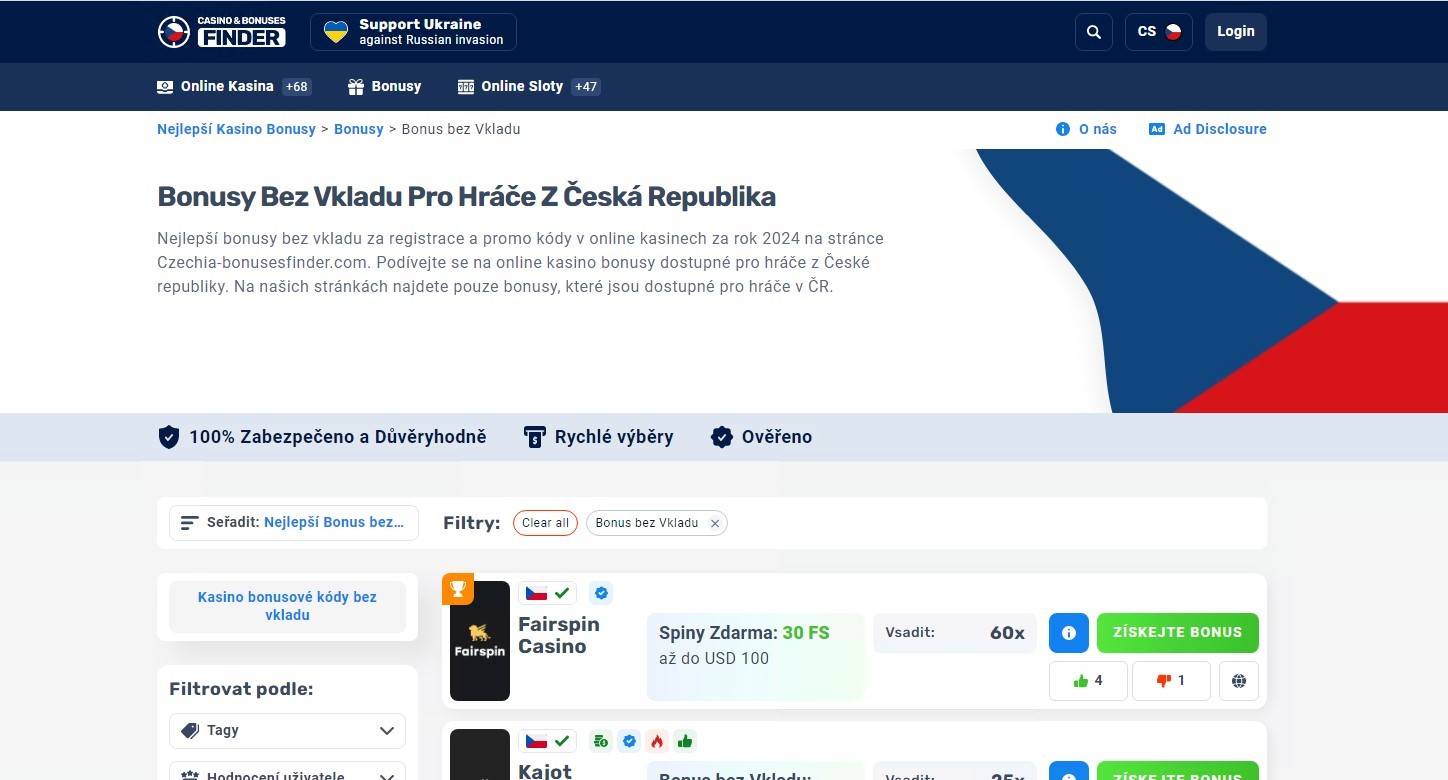Open the Ad Disclosure link
The height and width of the screenshot is (780, 1448).
point(1208,129)
